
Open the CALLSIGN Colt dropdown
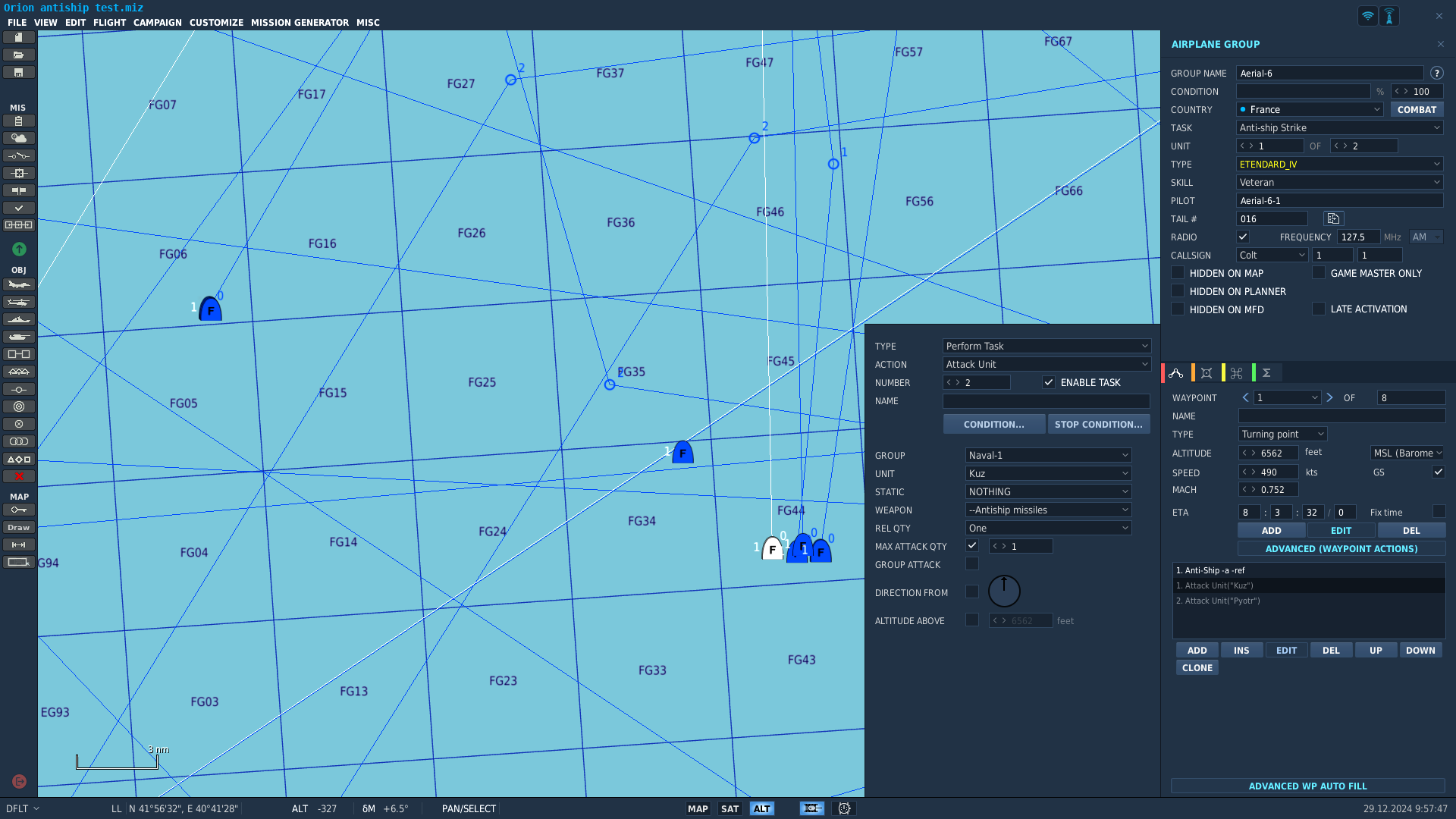1272,255
